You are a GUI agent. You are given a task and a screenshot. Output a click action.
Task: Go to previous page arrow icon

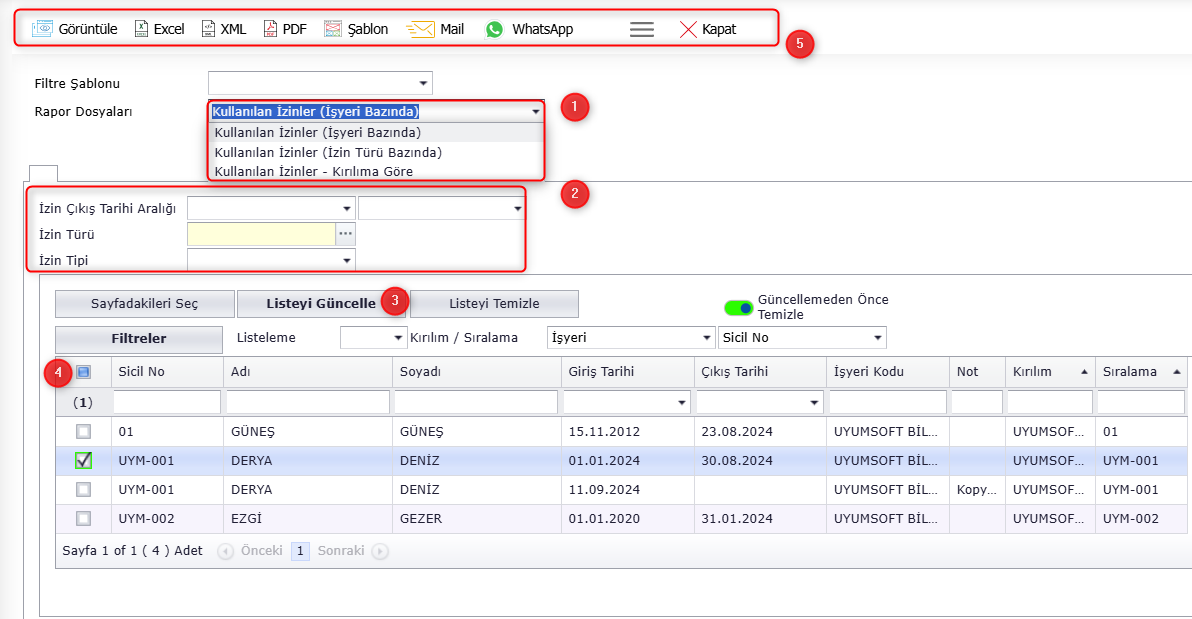point(225,551)
